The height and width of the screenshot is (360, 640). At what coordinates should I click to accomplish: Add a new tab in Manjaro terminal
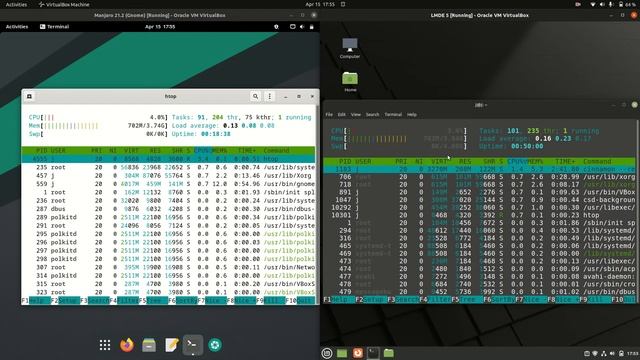[x=29, y=96]
